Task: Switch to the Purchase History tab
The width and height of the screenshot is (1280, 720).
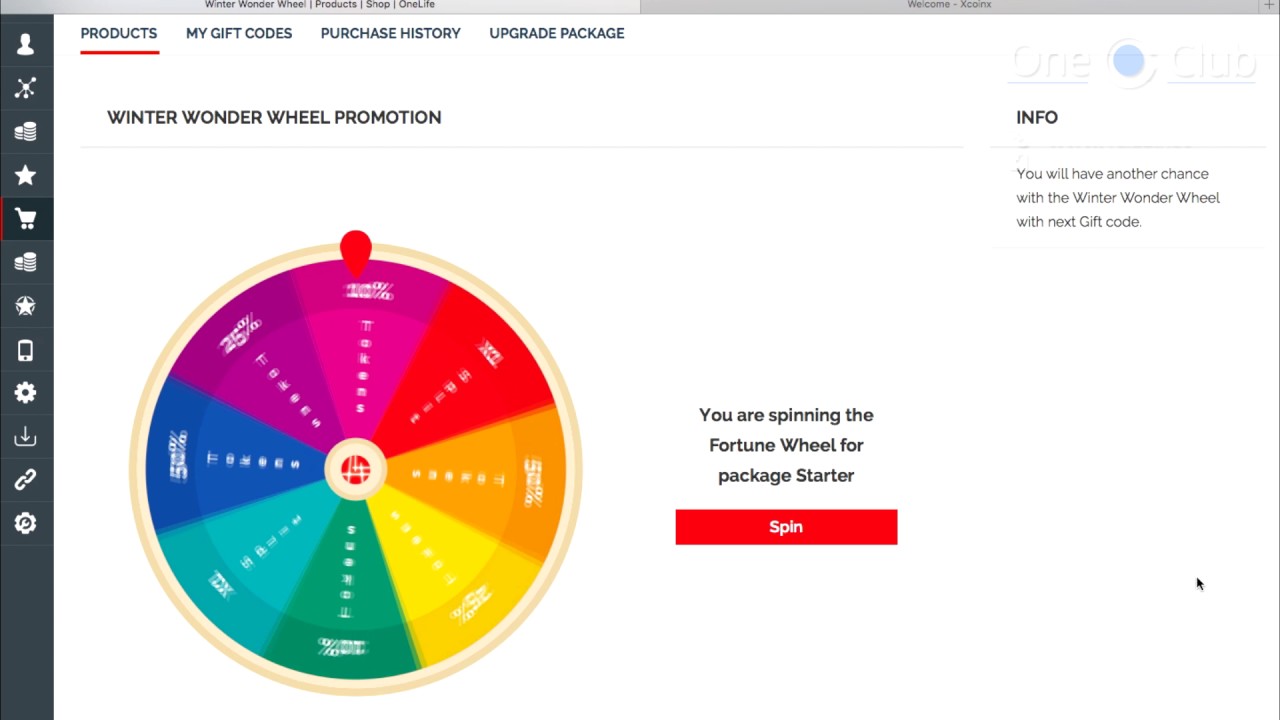Action: click(x=391, y=33)
